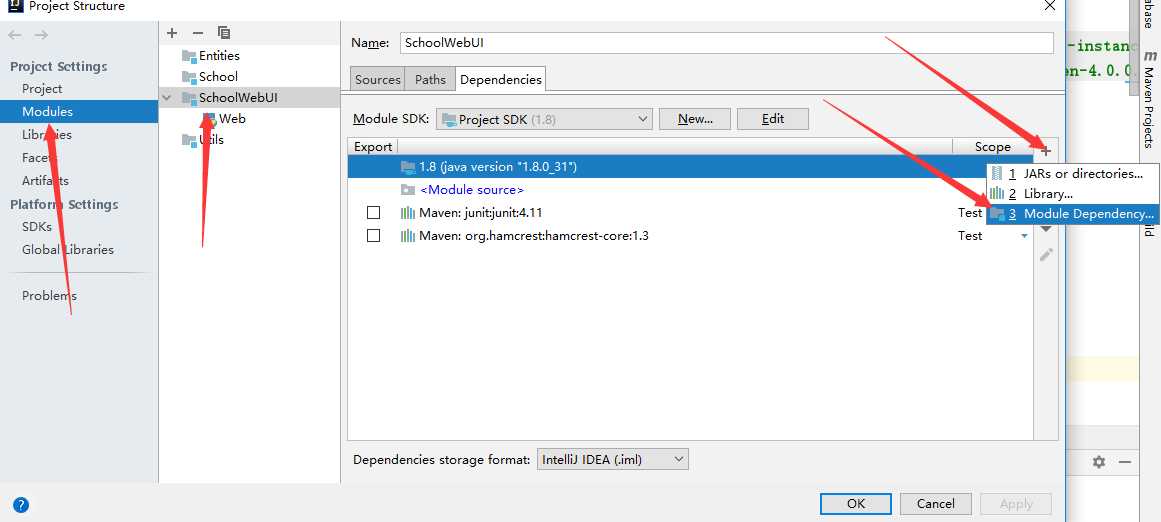Click the Web facet icon

pyautogui.click(x=210, y=118)
